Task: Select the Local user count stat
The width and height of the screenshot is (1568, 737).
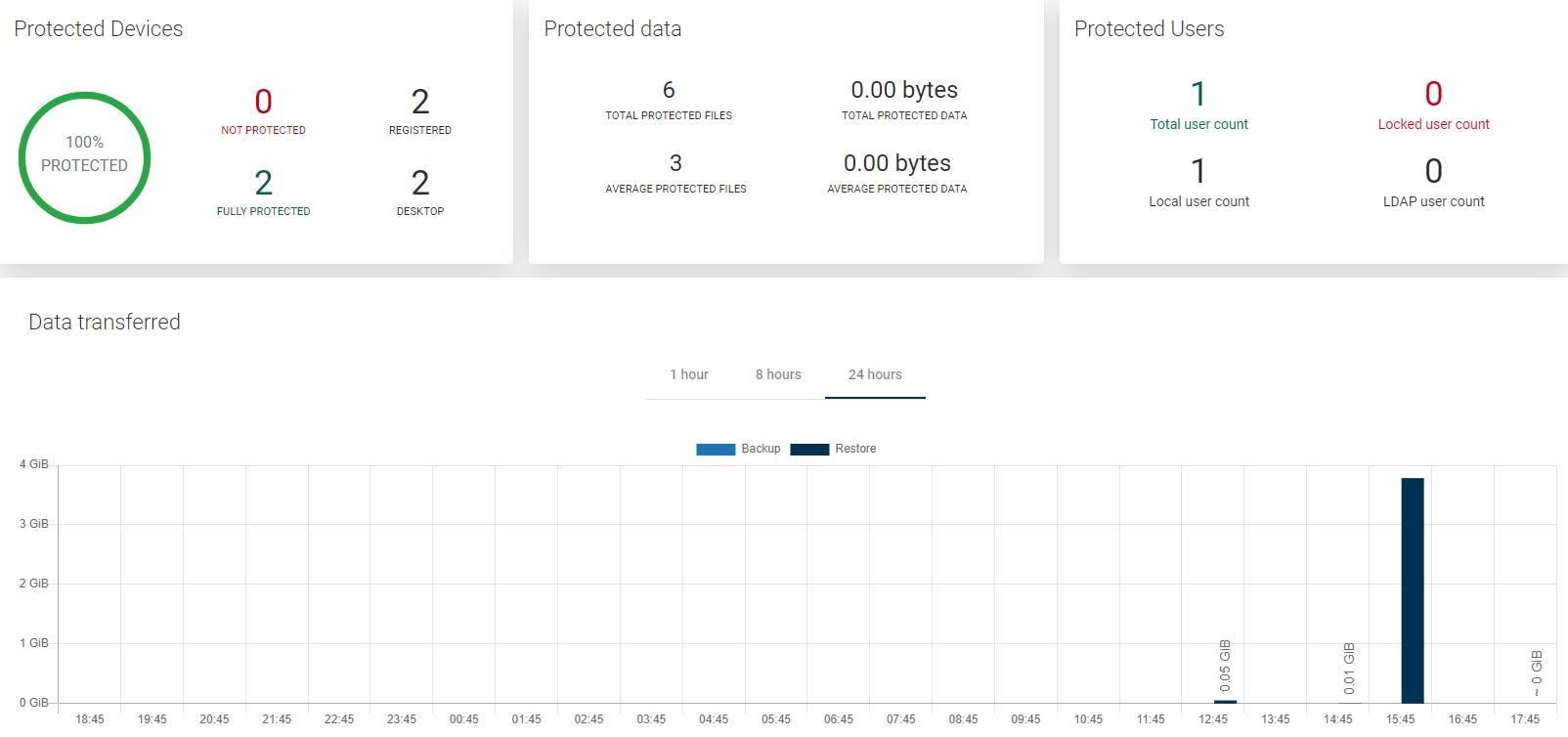Action: point(1198,172)
